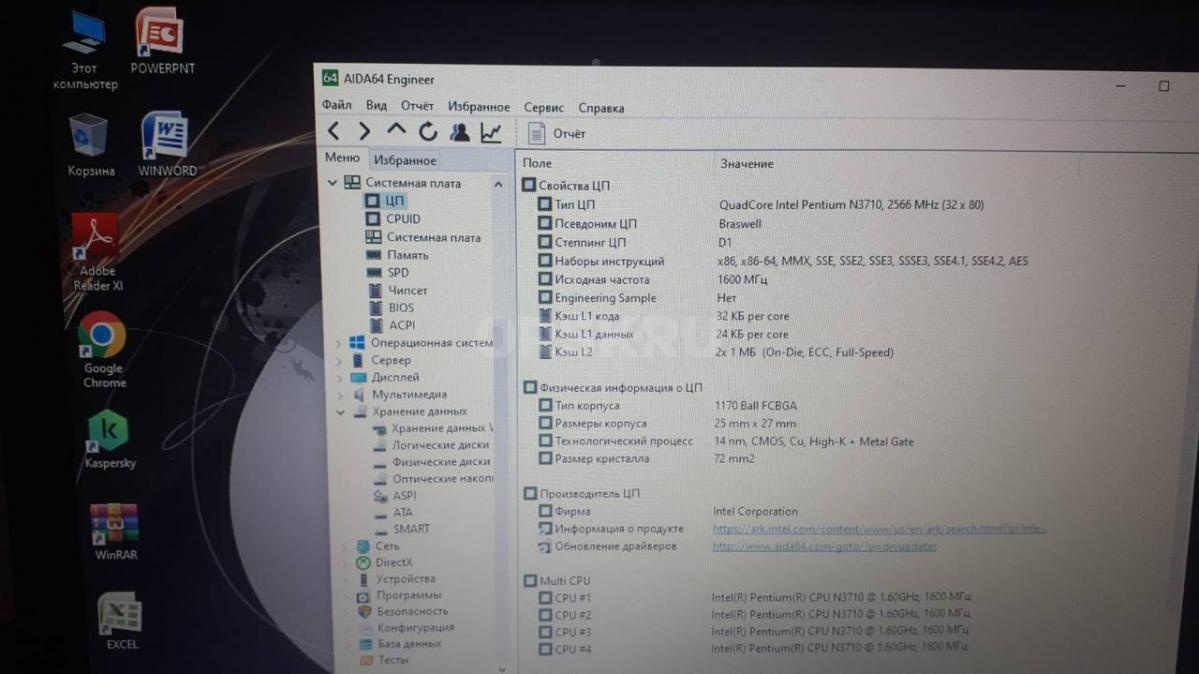Select the Kaspersky desktop shortcut

(x=109, y=438)
